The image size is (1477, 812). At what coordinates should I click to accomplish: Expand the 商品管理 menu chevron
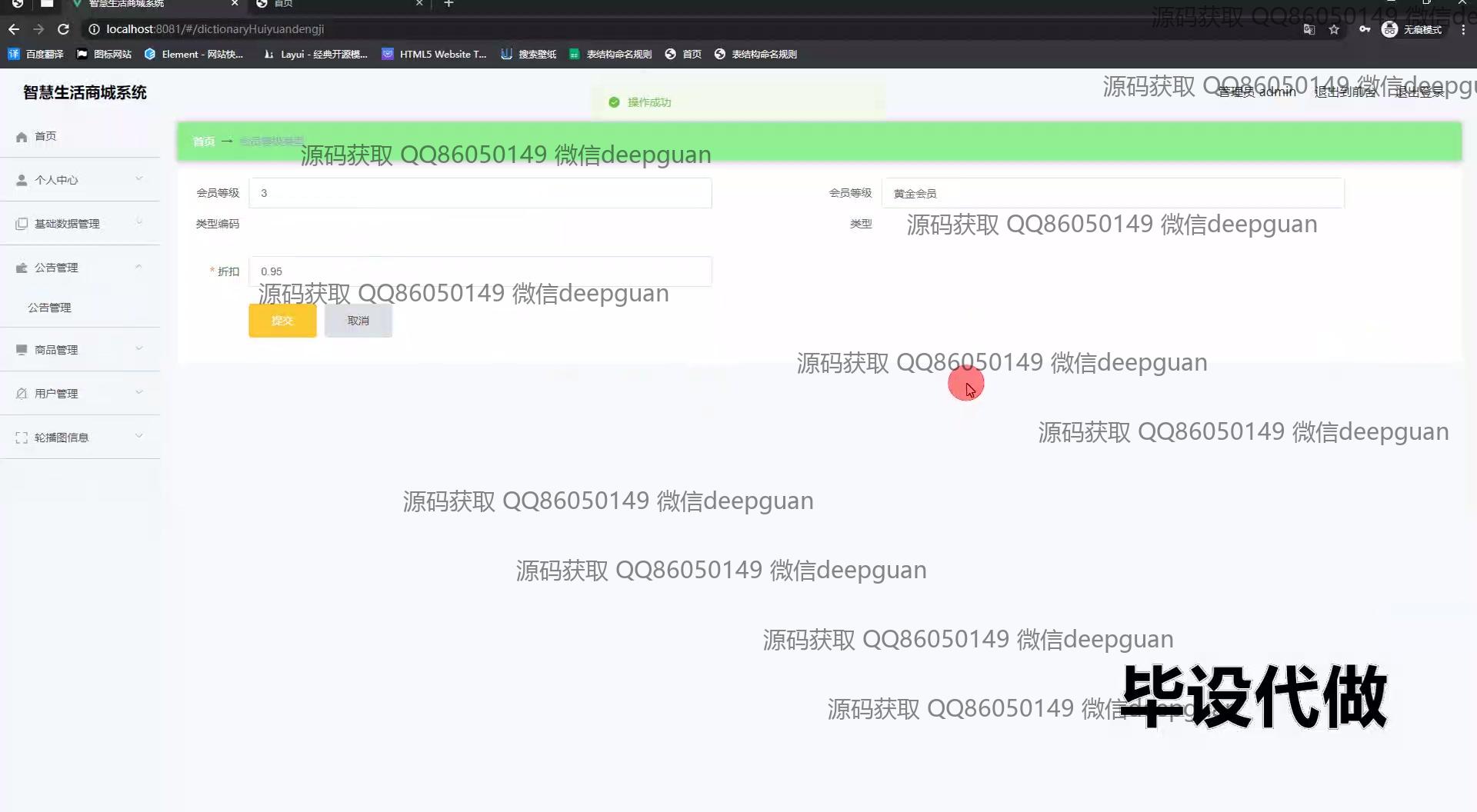click(139, 348)
